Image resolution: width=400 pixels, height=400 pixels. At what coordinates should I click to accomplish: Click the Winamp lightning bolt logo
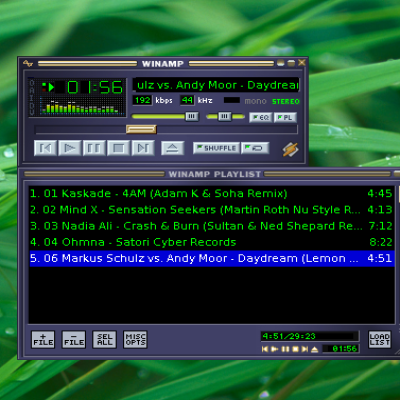[290, 149]
